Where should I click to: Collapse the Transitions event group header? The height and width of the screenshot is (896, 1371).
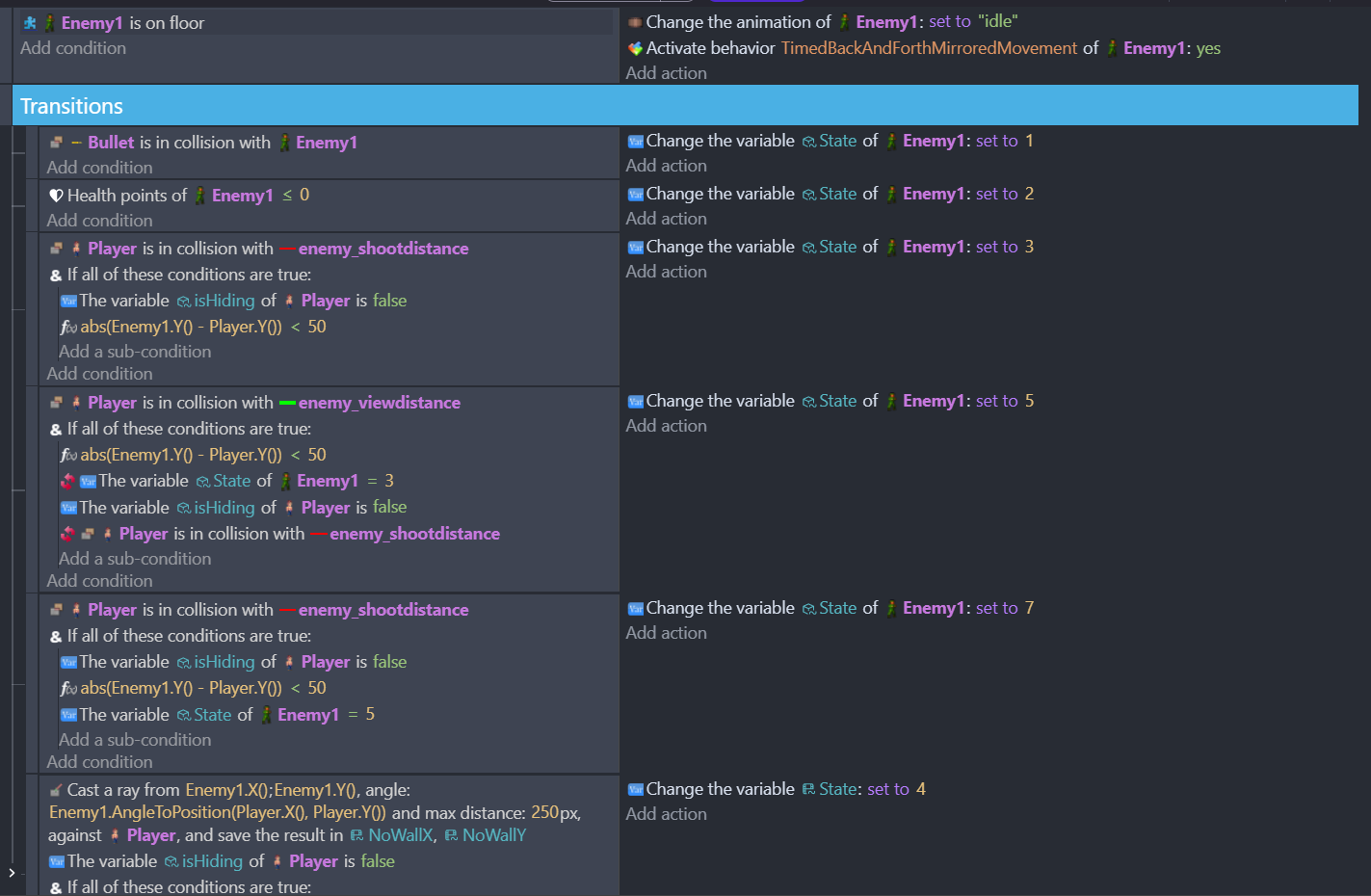[x=72, y=106]
